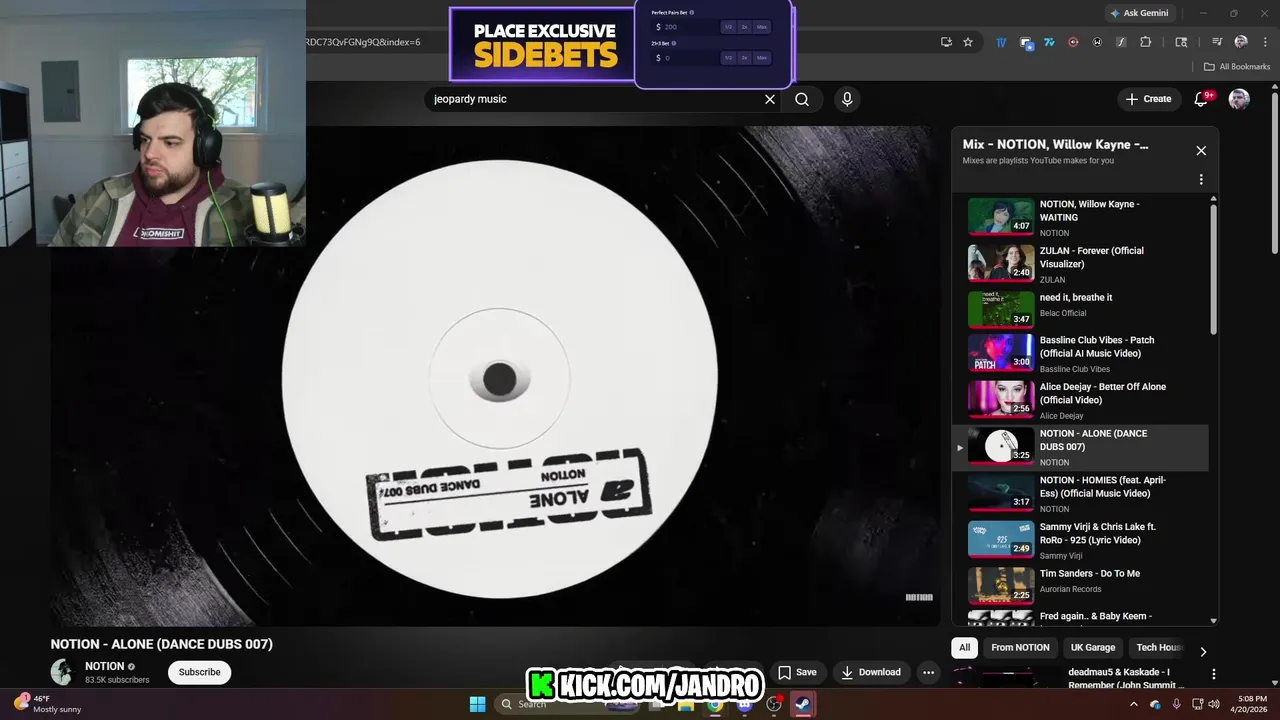Select the From NOTION chip
The width and height of the screenshot is (1280, 720).
[x=1020, y=647]
